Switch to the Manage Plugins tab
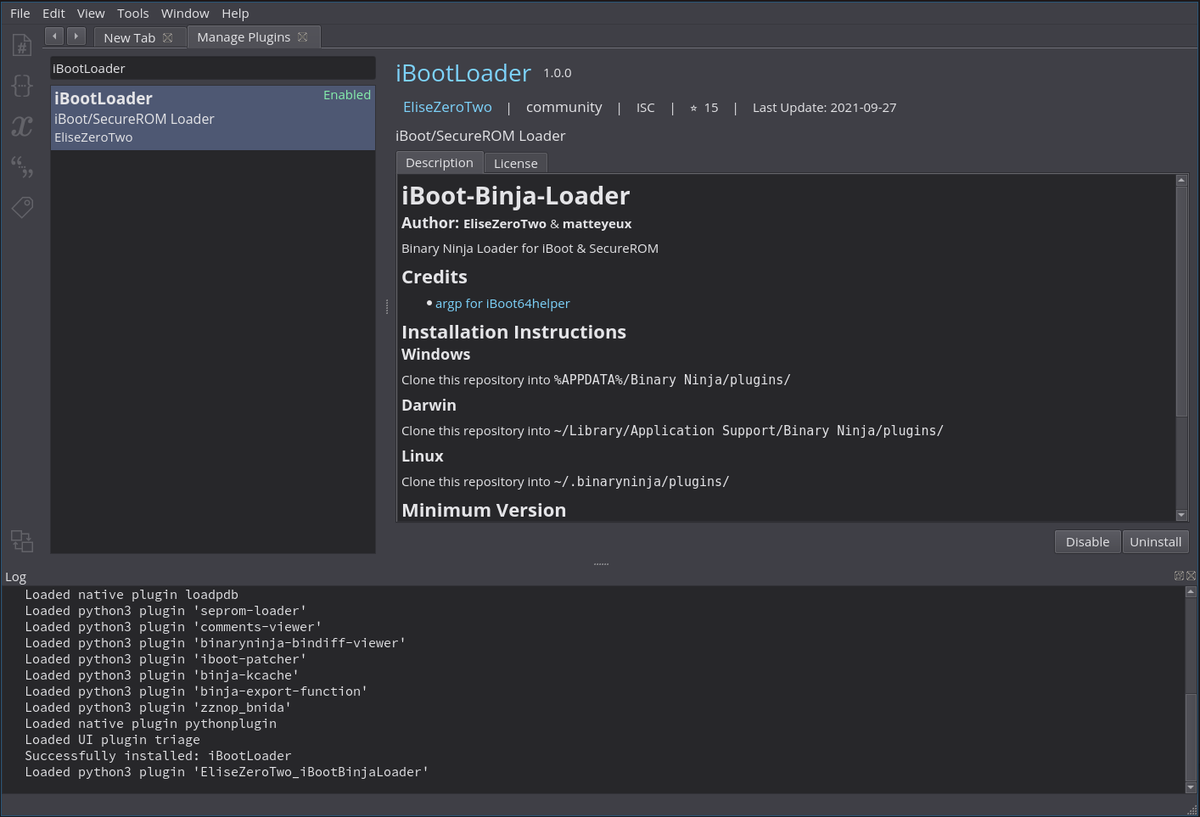 tap(253, 37)
